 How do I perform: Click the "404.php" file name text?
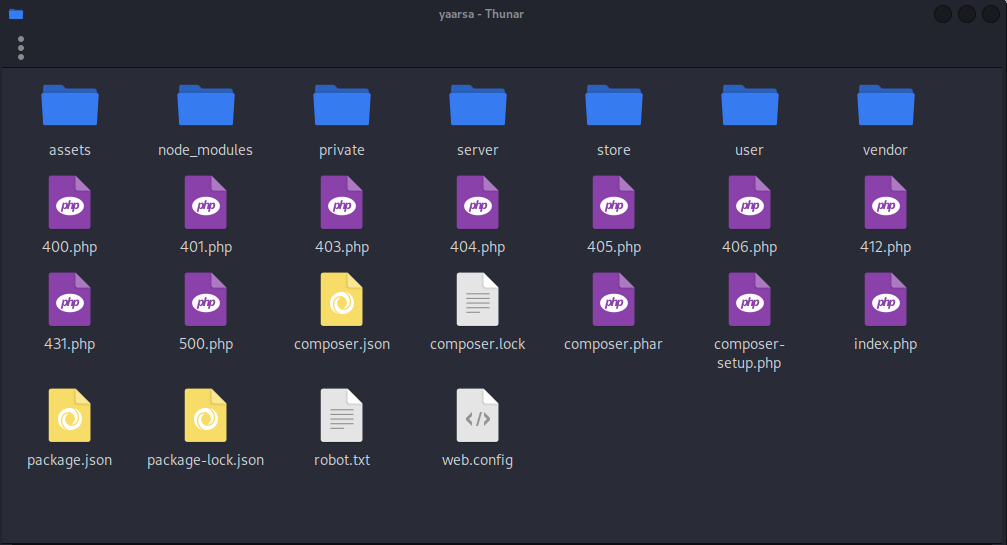478,247
